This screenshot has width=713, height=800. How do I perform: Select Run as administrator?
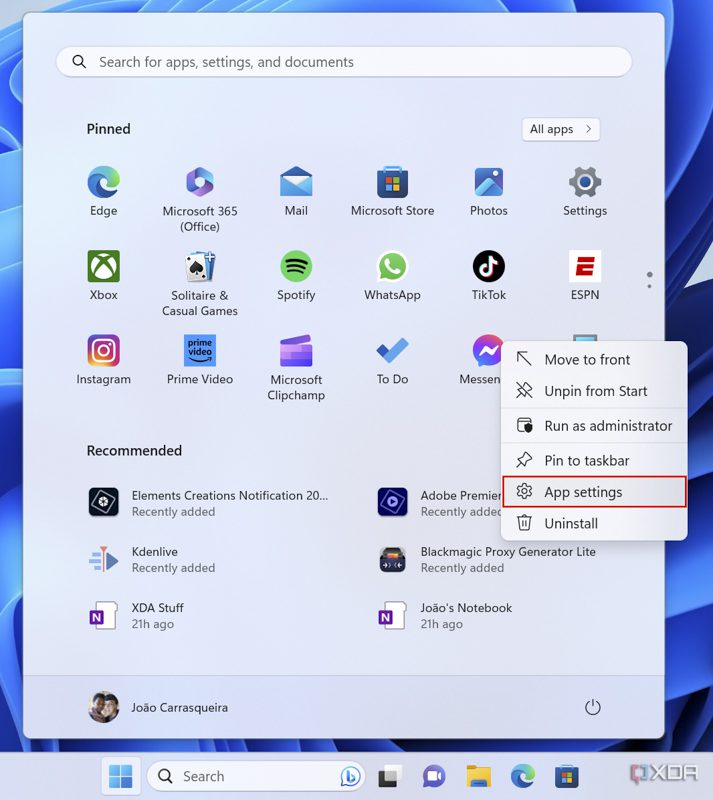click(x=594, y=426)
